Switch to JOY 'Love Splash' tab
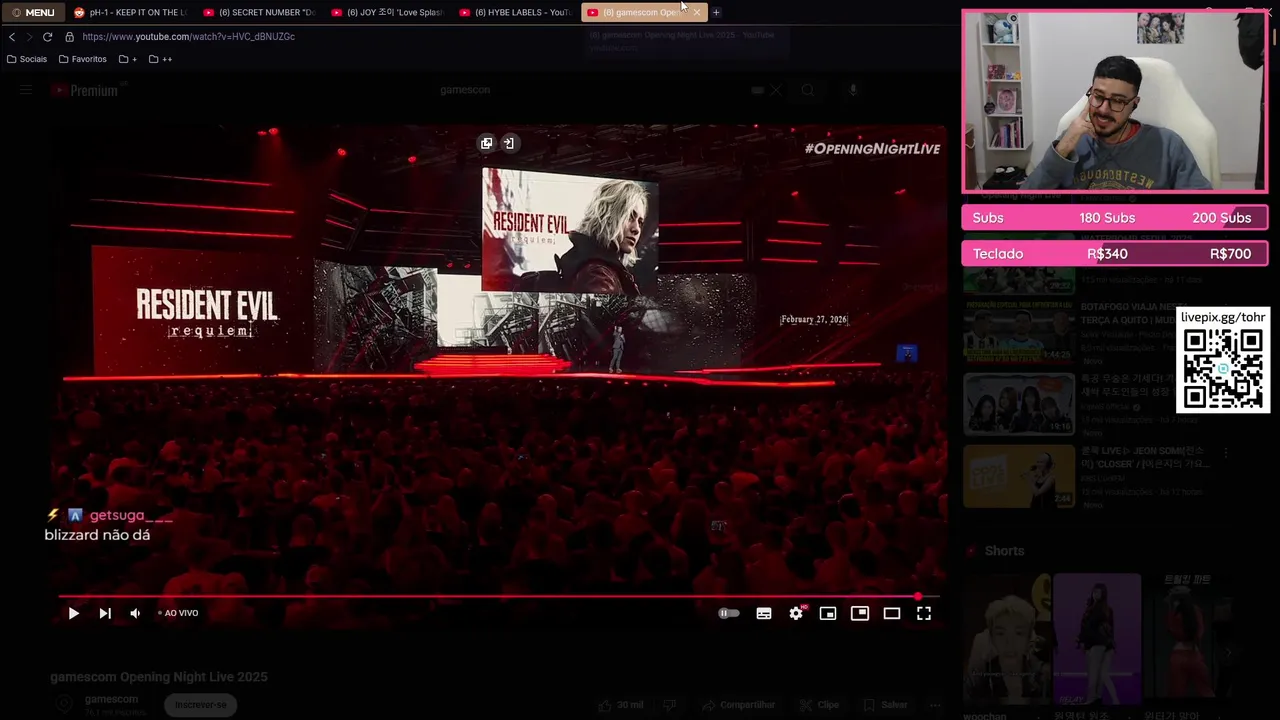 (387, 12)
